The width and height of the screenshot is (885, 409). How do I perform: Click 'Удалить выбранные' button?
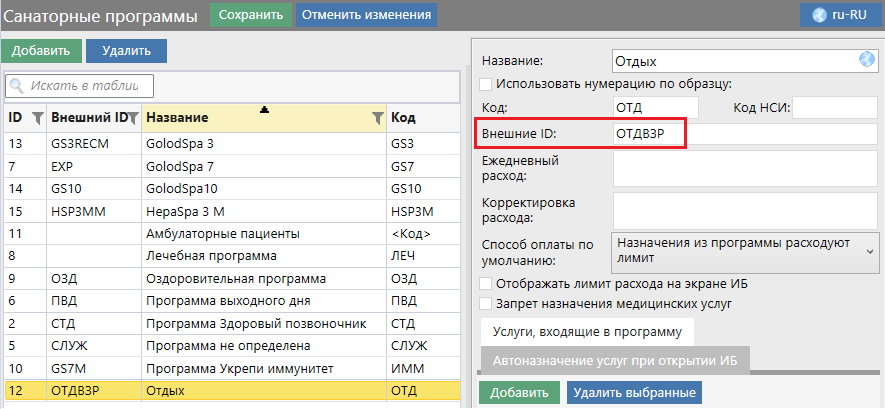click(634, 393)
